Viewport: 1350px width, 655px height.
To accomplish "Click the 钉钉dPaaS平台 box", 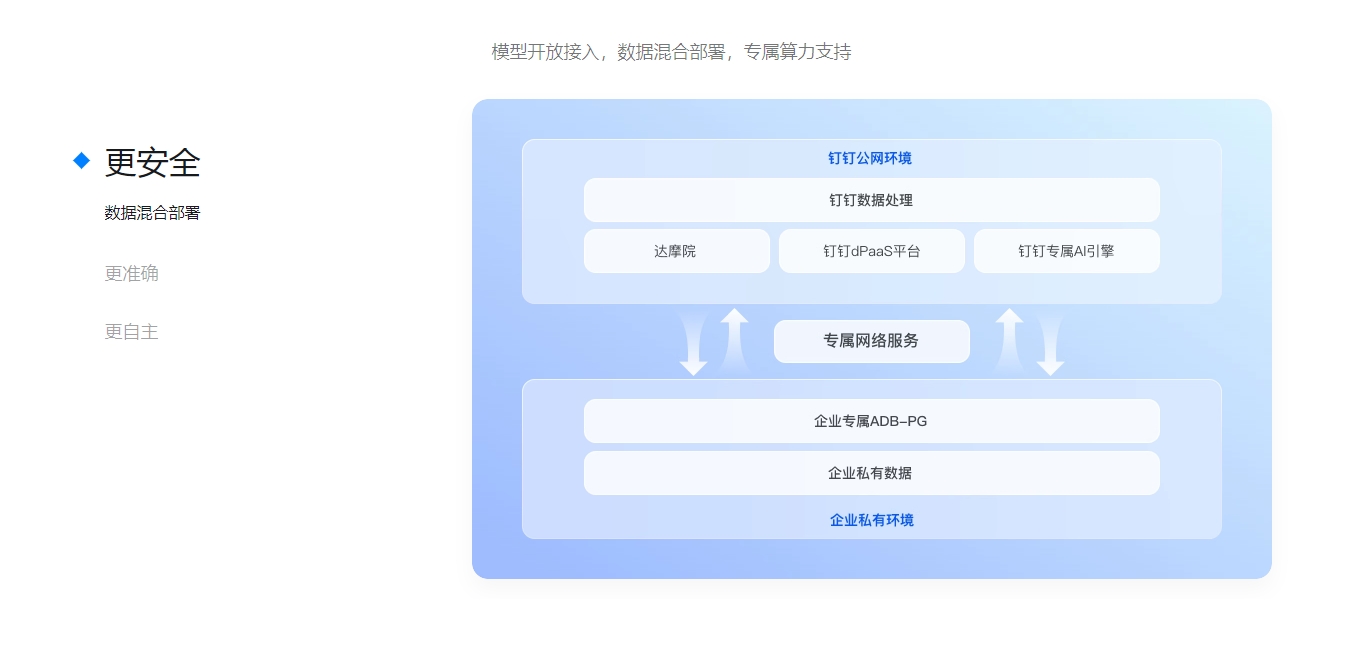I will [871, 251].
